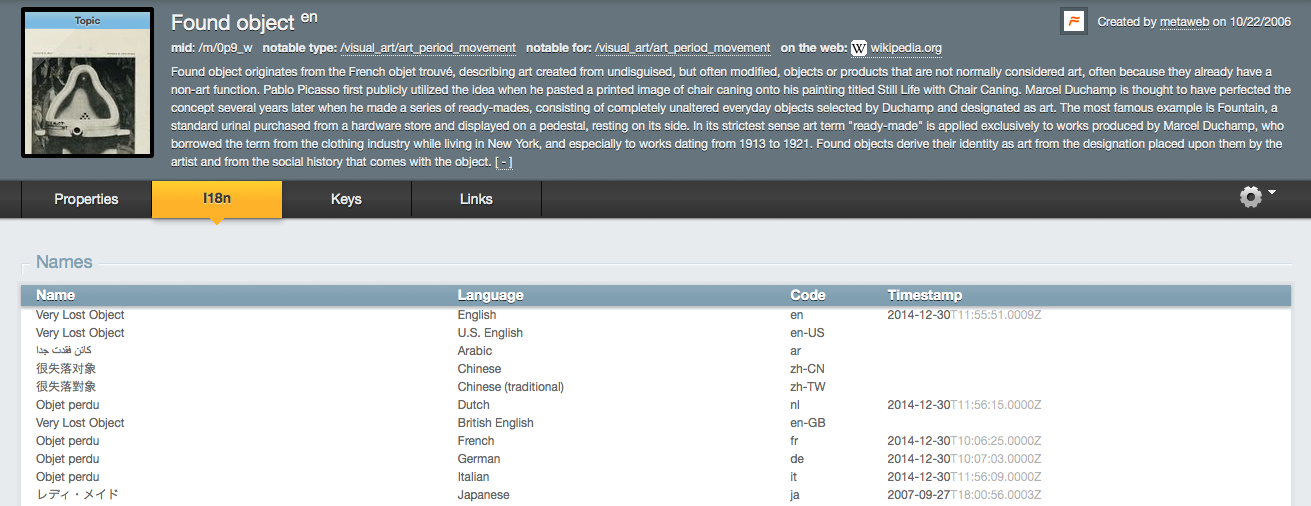Click the French language cell
This screenshot has height=506, width=1311.
tap(476, 441)
